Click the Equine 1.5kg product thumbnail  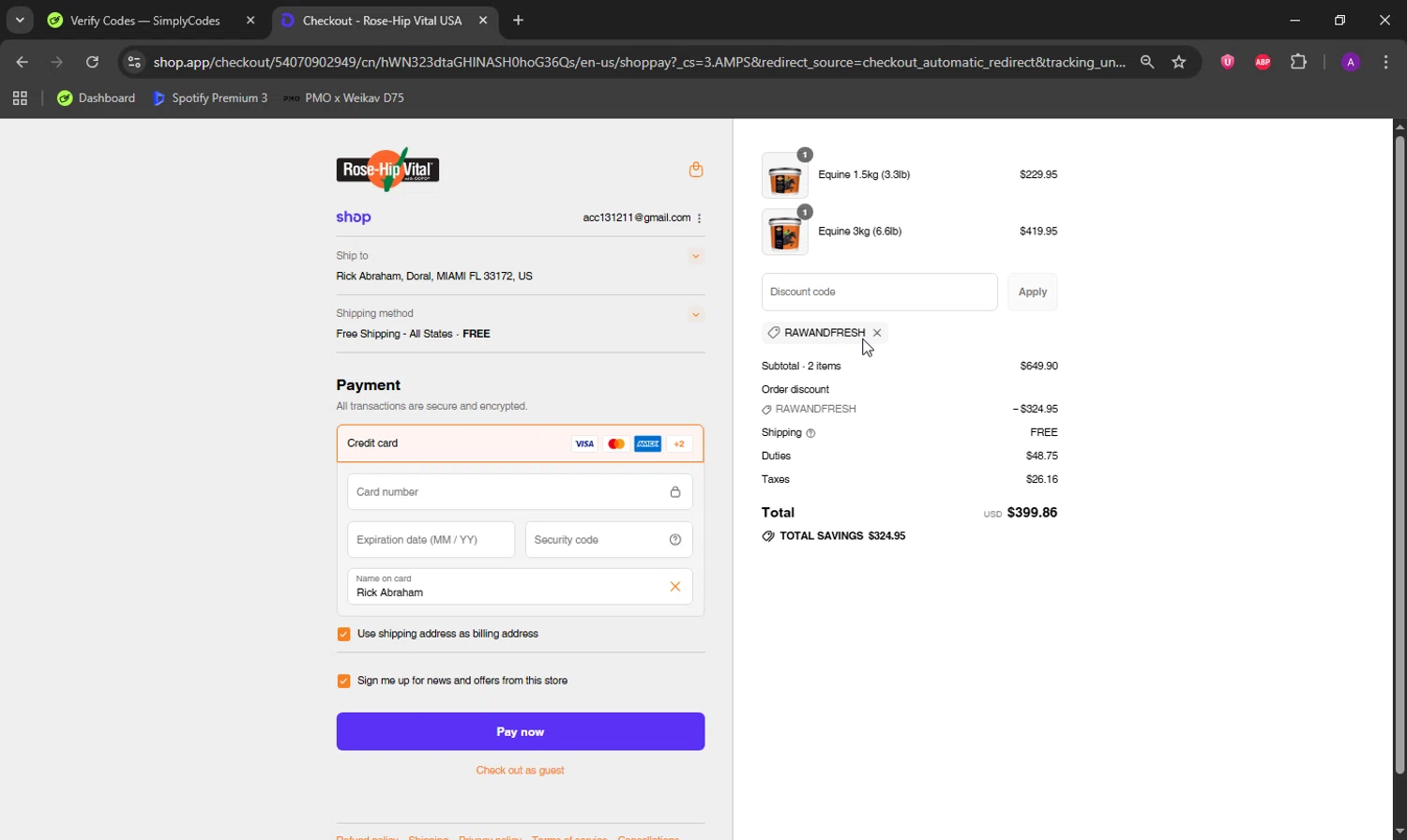pos(785,175)
